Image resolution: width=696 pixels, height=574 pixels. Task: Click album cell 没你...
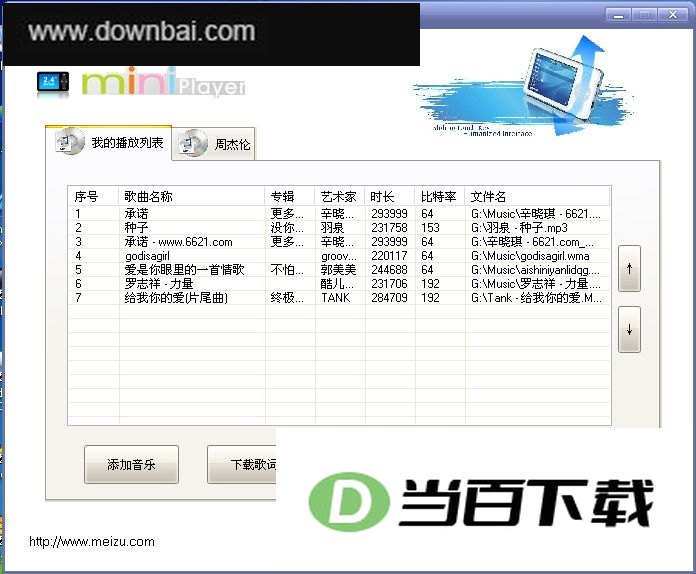click(x=287, y=228)
